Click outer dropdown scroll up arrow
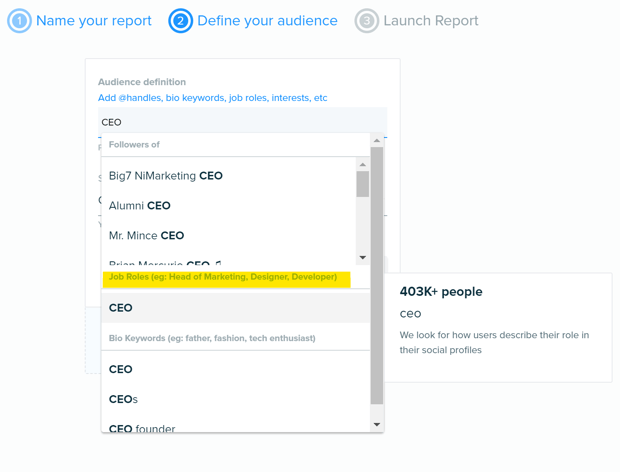The width and height of the screenshot is (620, 472). (x=377, y=140)
